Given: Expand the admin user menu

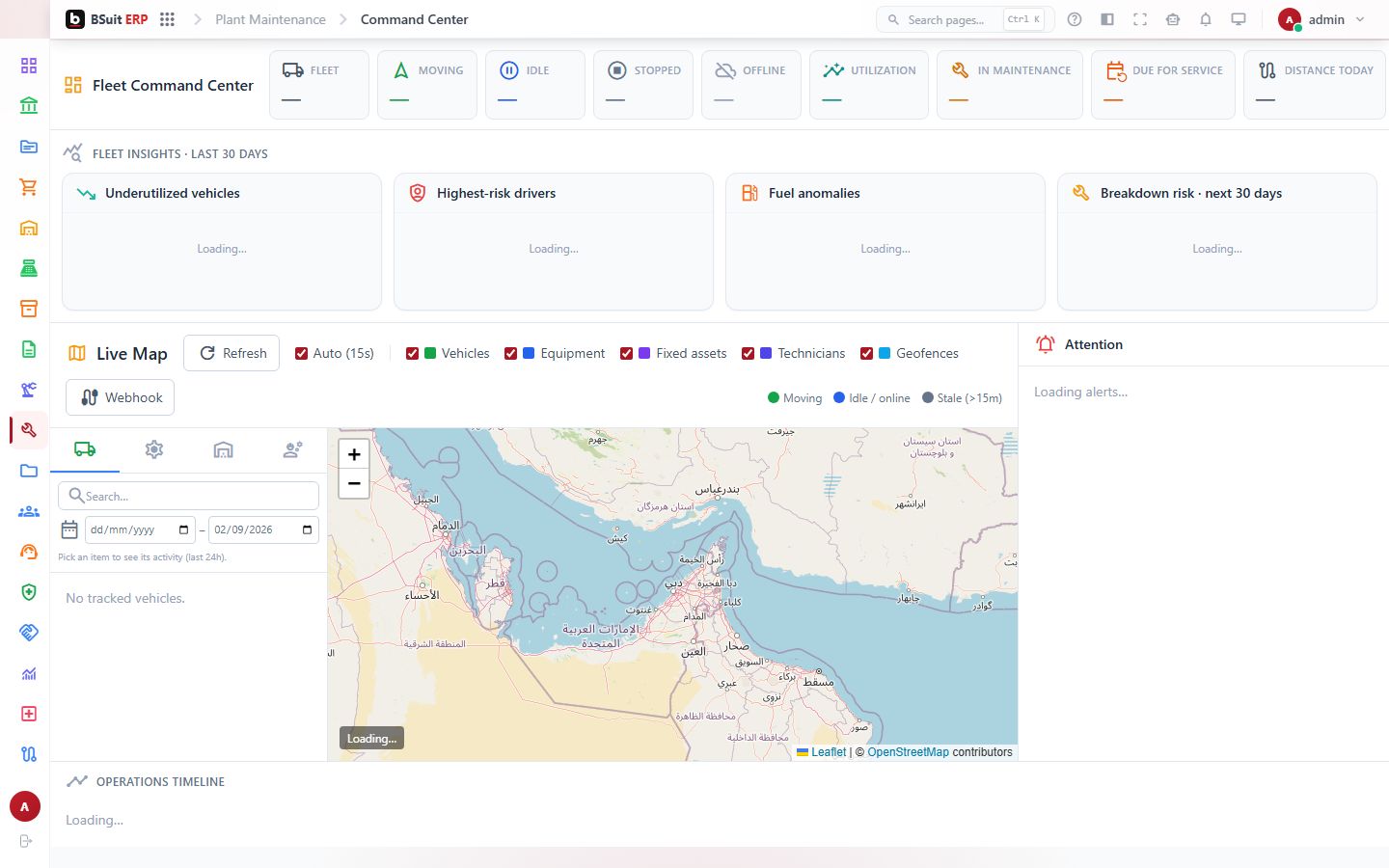Looking at the screenshot, I should pyautogui.click(x=1321, y=19).
